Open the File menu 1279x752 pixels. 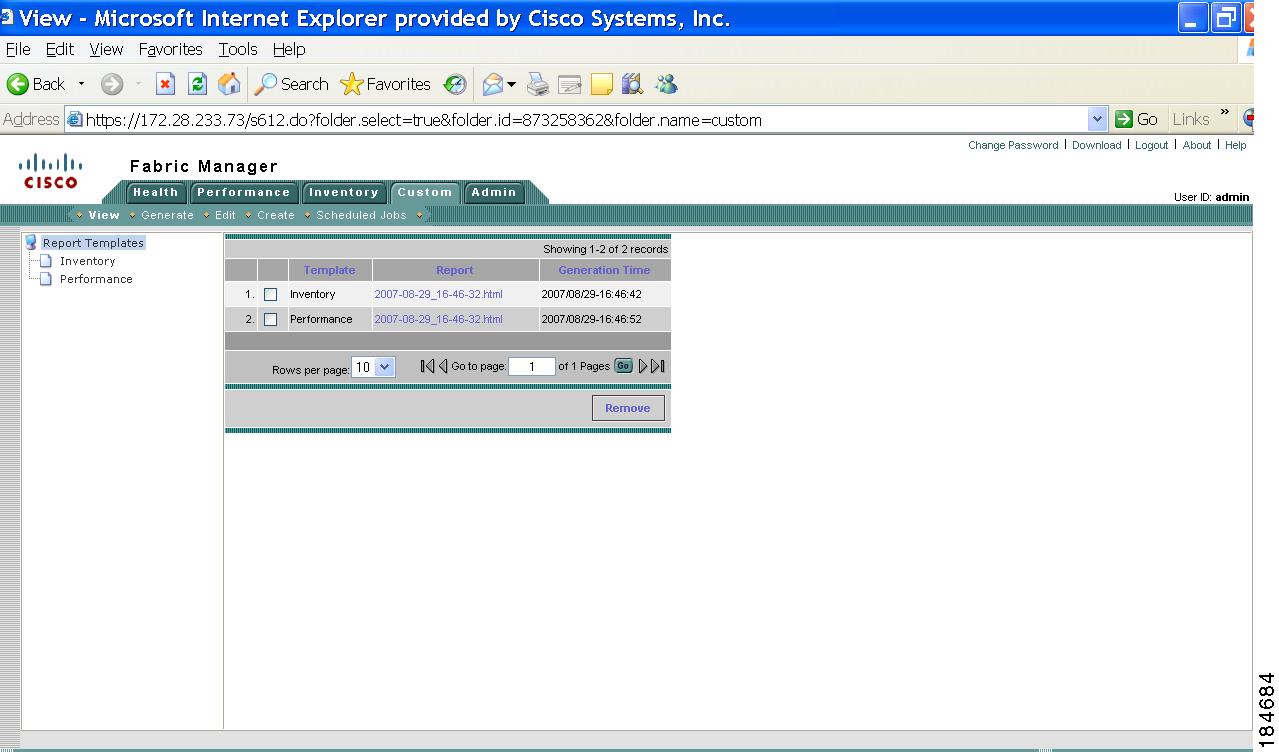[18, 49]
